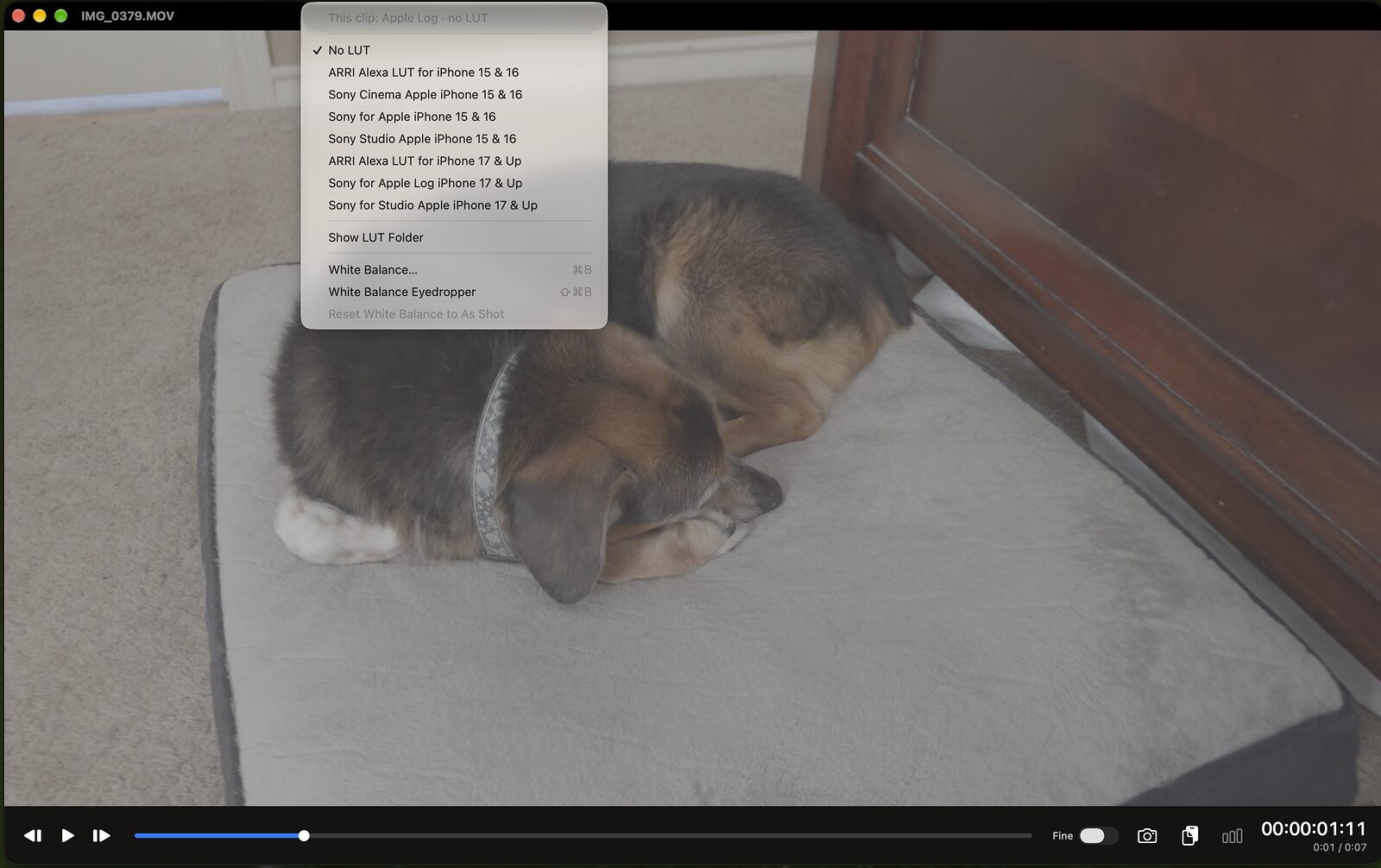Click the playback progress slider handle
1381x868 pixels.
304,835
